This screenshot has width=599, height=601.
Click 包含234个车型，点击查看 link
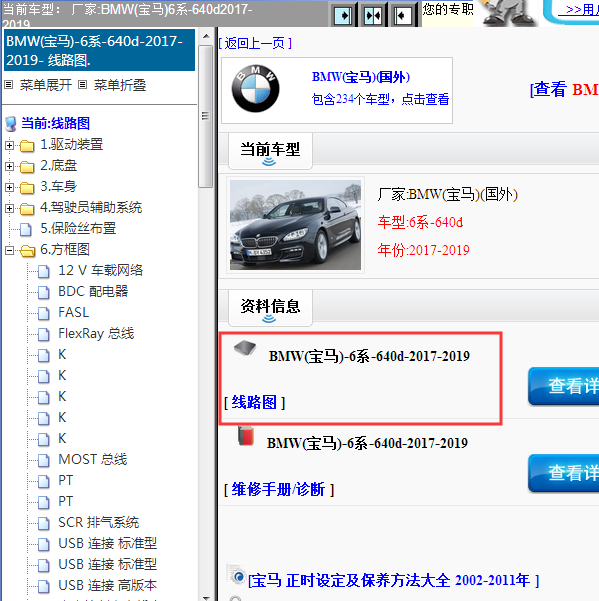380,99
